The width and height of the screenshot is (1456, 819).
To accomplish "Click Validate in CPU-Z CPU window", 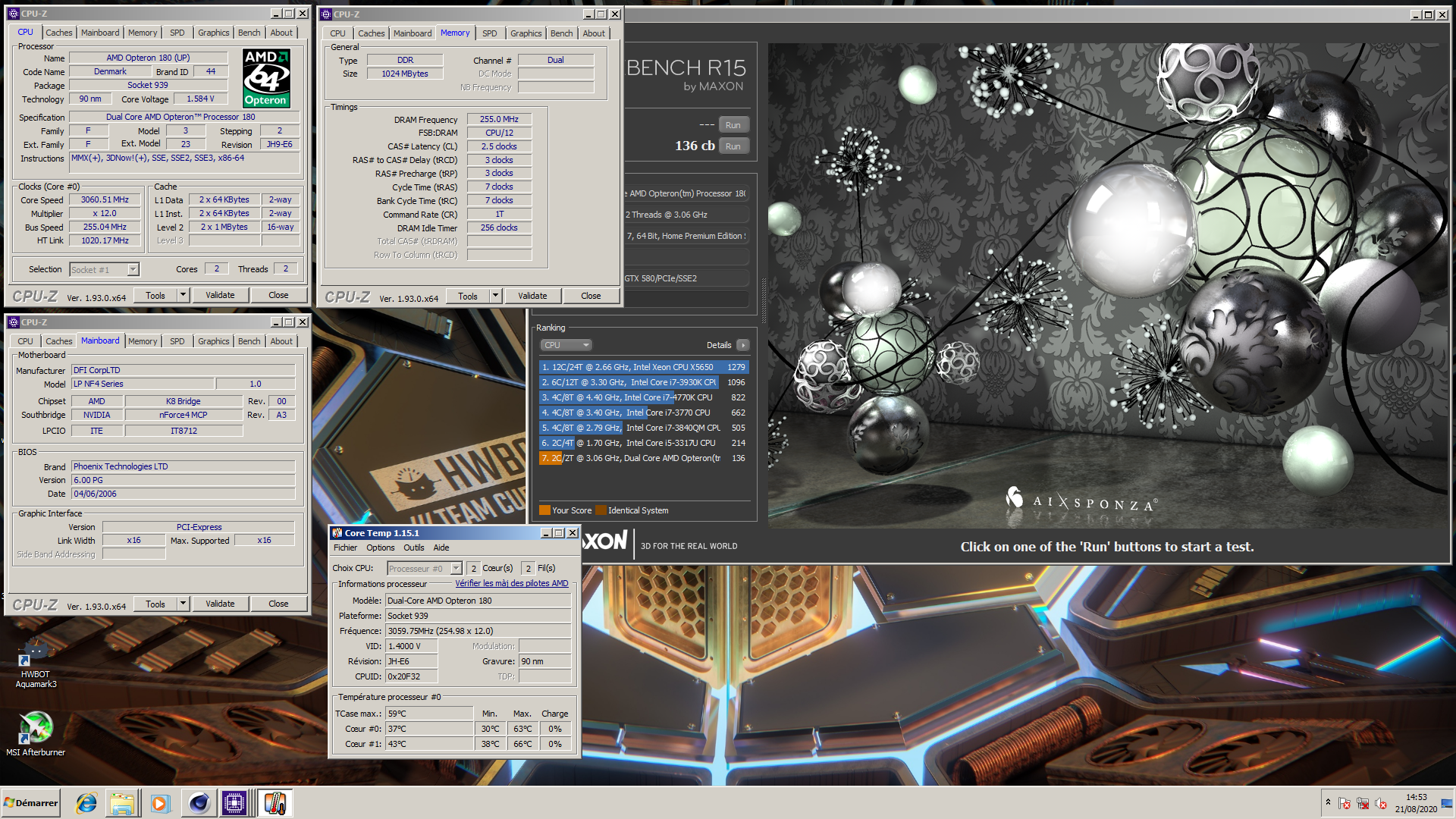I will pyautogui.click(x=220, y=295).
